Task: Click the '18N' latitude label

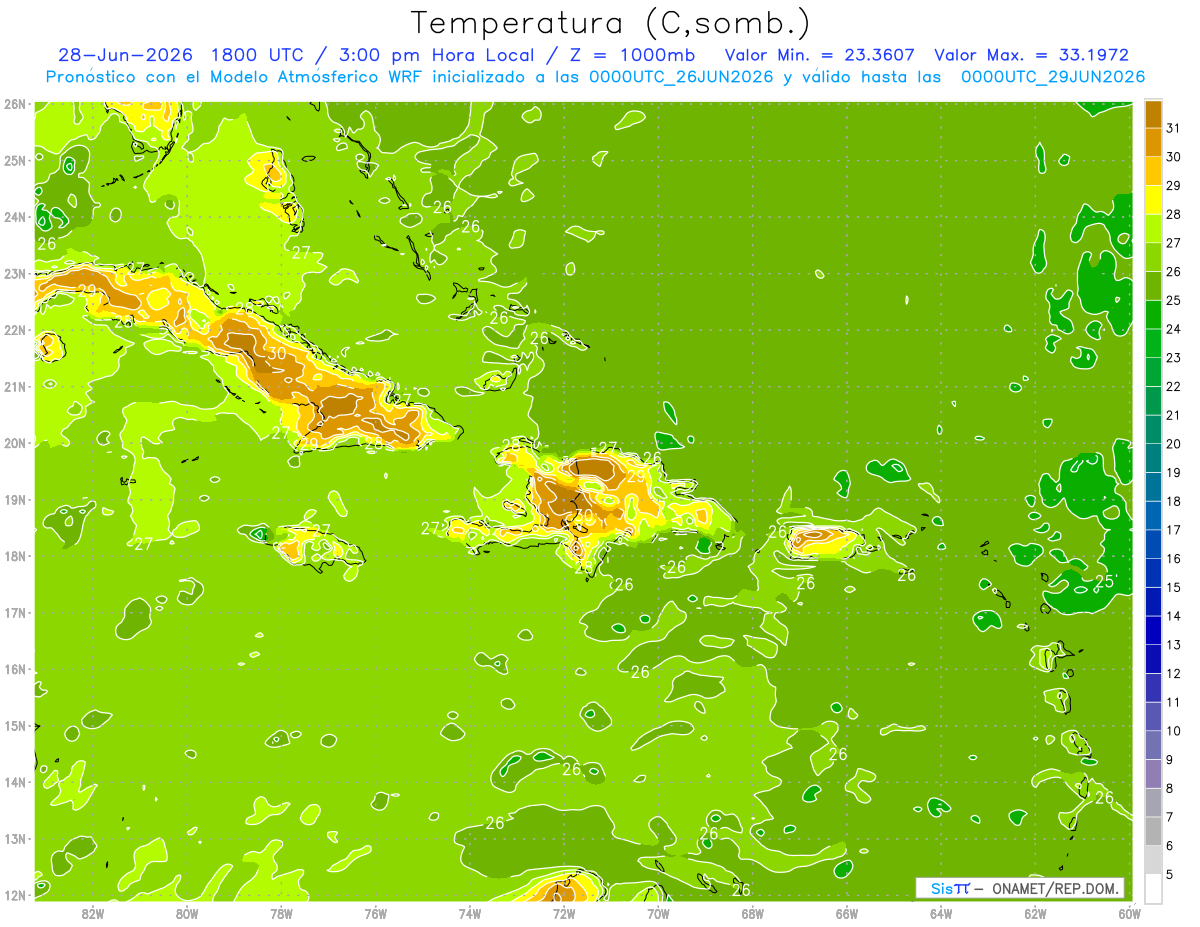Action: tap(14, 556)
